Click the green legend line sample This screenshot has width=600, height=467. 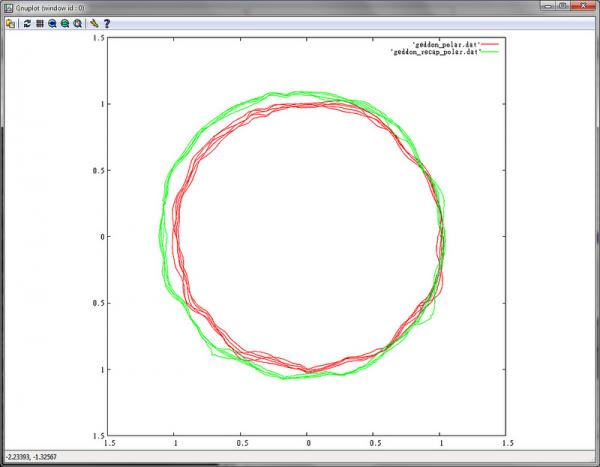tap(490, 52)
